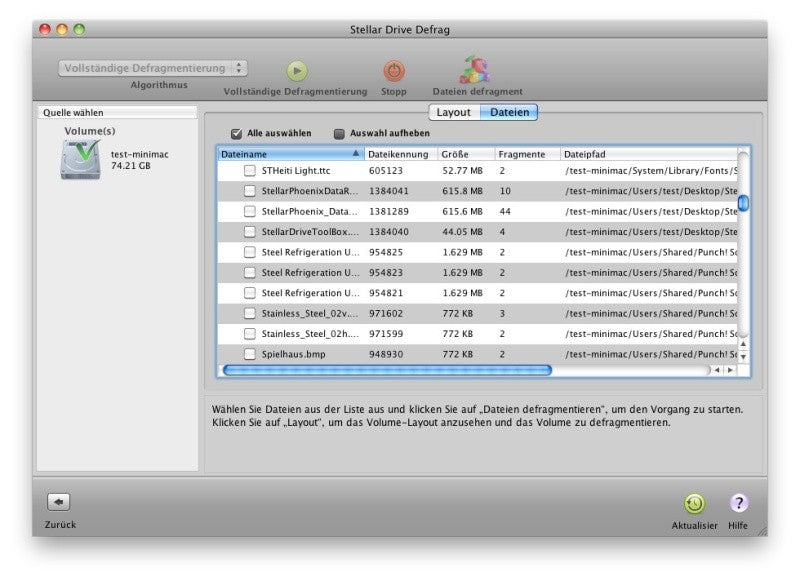Viewport: 800px width, 581px height.
Task: Check the StellarPhoenixDataR... file checkbox
Action: pyautogui.click(x=249, y=191)
